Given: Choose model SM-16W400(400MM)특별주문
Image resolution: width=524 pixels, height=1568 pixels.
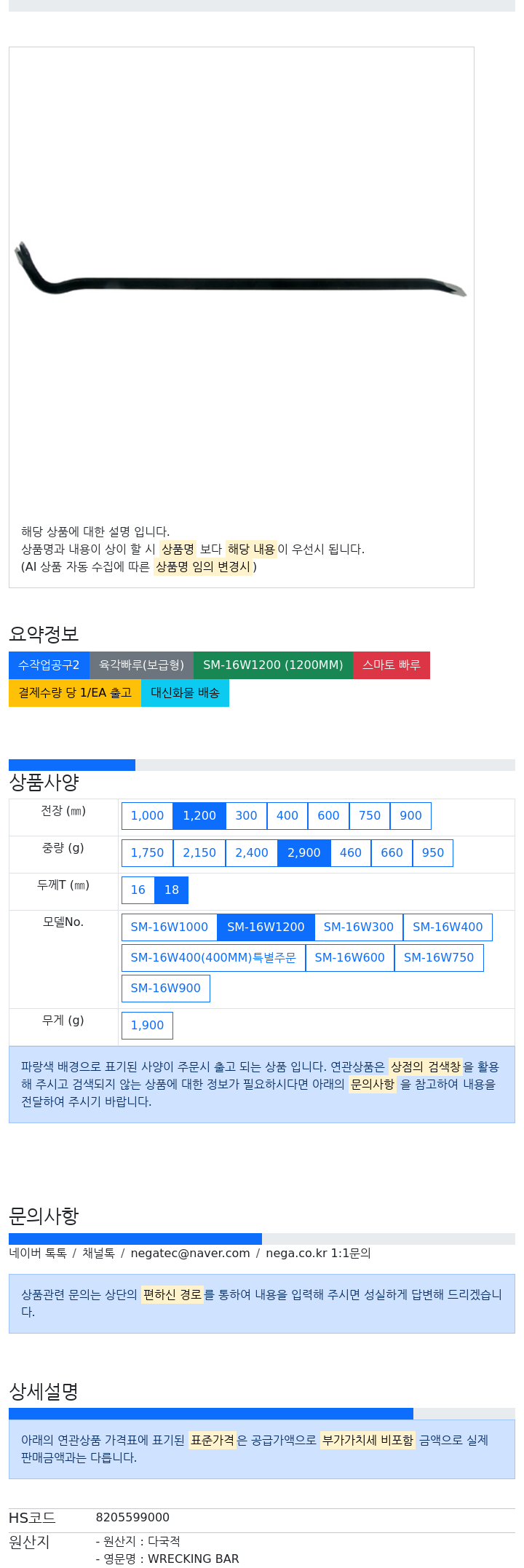Looking at the screenshot, I should [x=213, y=957].
